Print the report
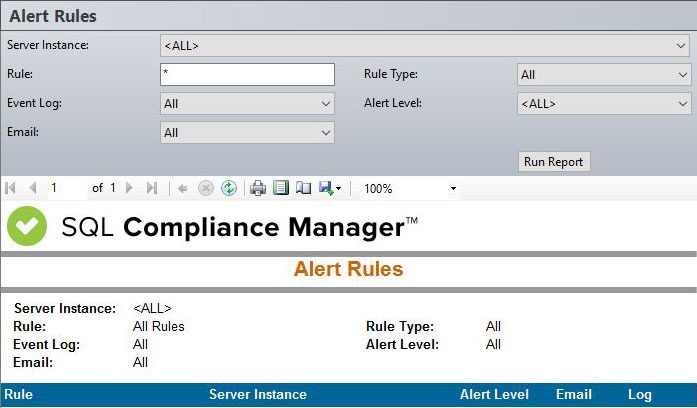The height and width of the screenshot is (408, 697). coord(258,188)
